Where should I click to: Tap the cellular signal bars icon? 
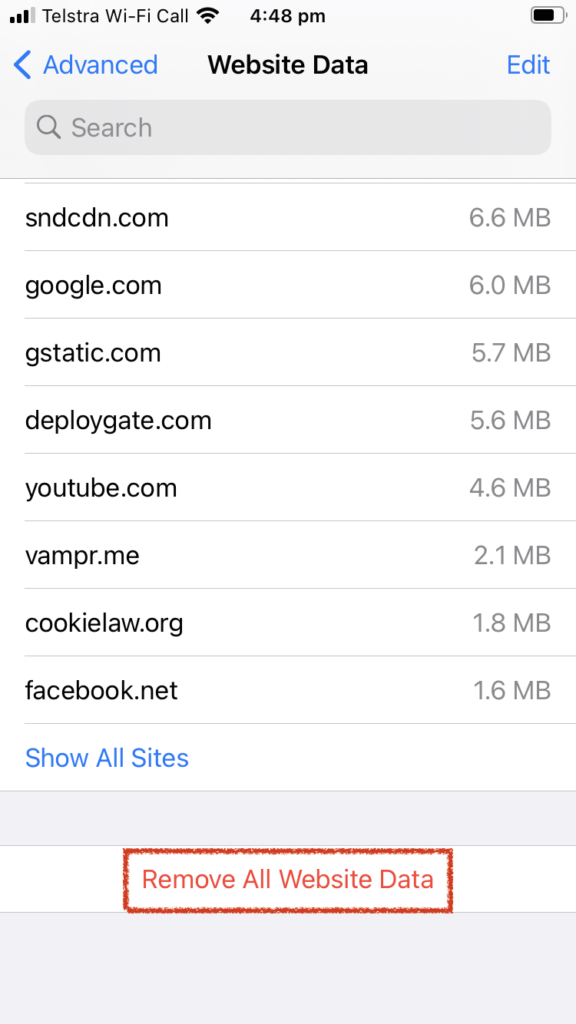pos(22,16)
